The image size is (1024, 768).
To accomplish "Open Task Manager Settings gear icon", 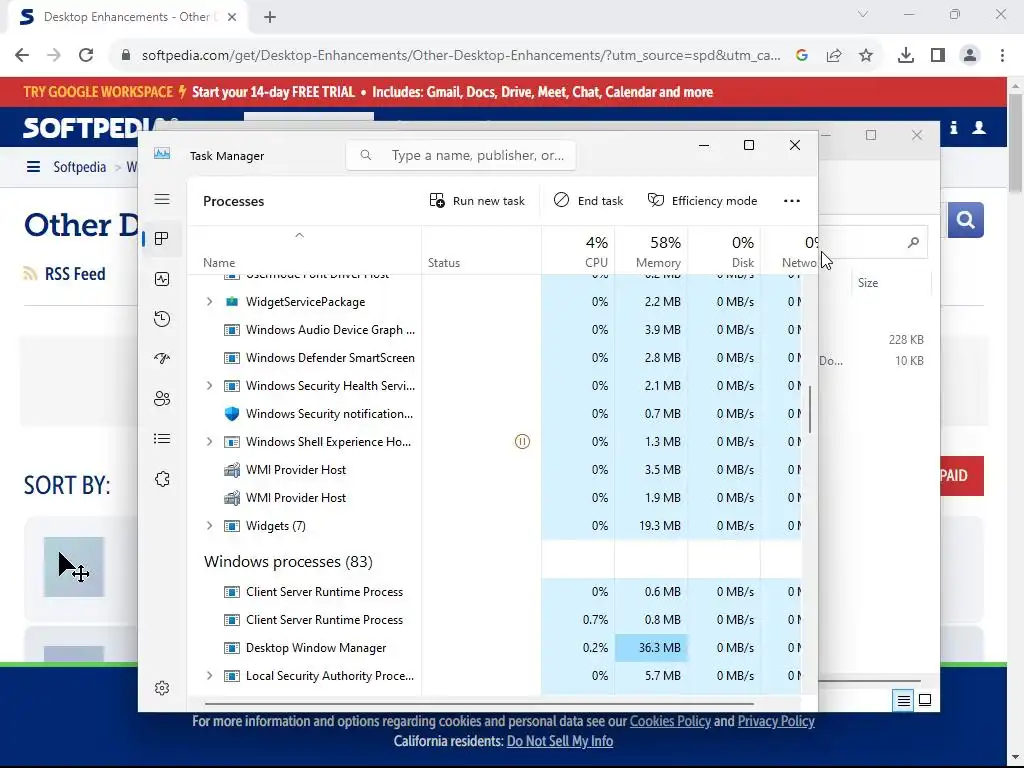I will tap(162, 688).
